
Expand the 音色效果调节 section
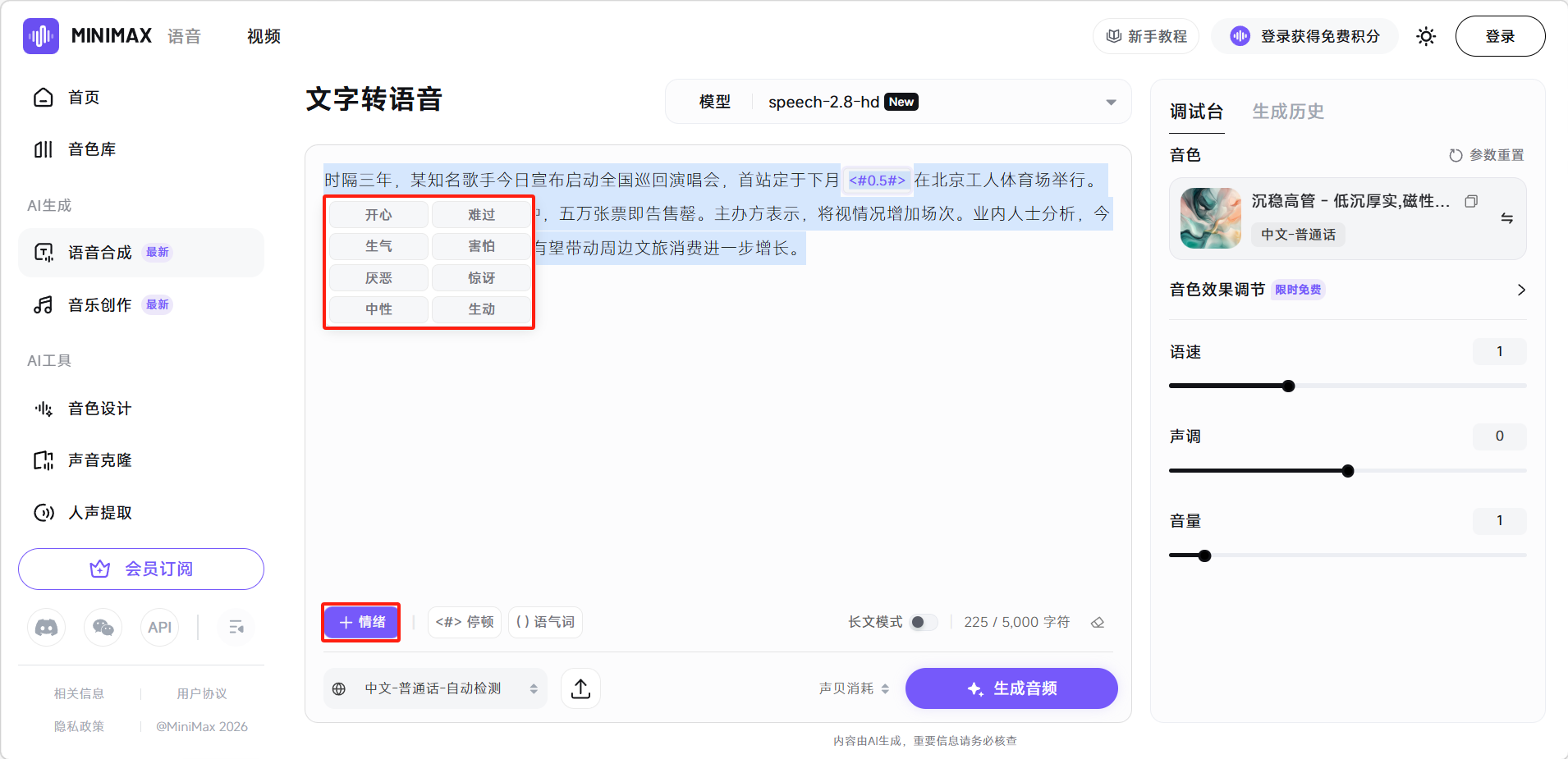(1520, 290)
